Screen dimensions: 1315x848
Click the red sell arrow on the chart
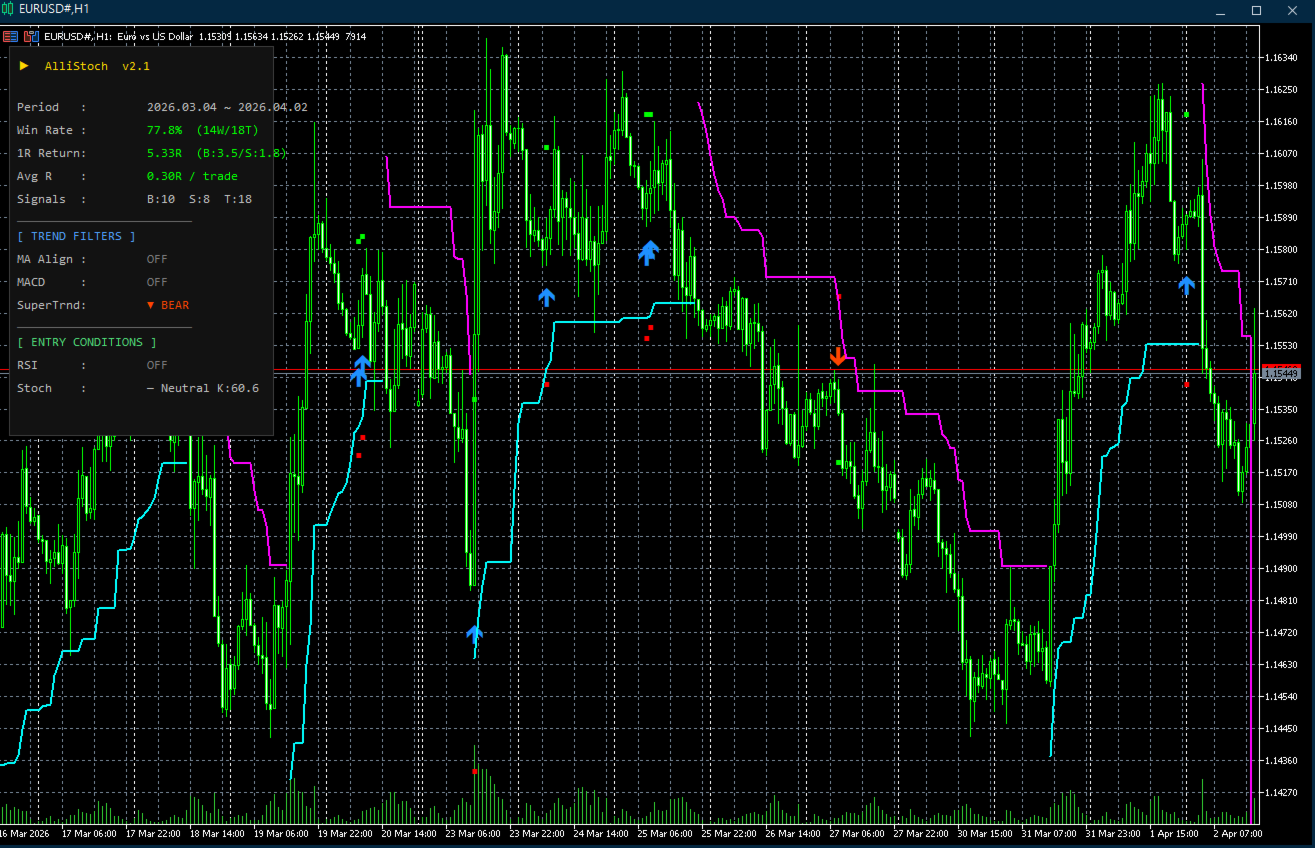point(838,356)
